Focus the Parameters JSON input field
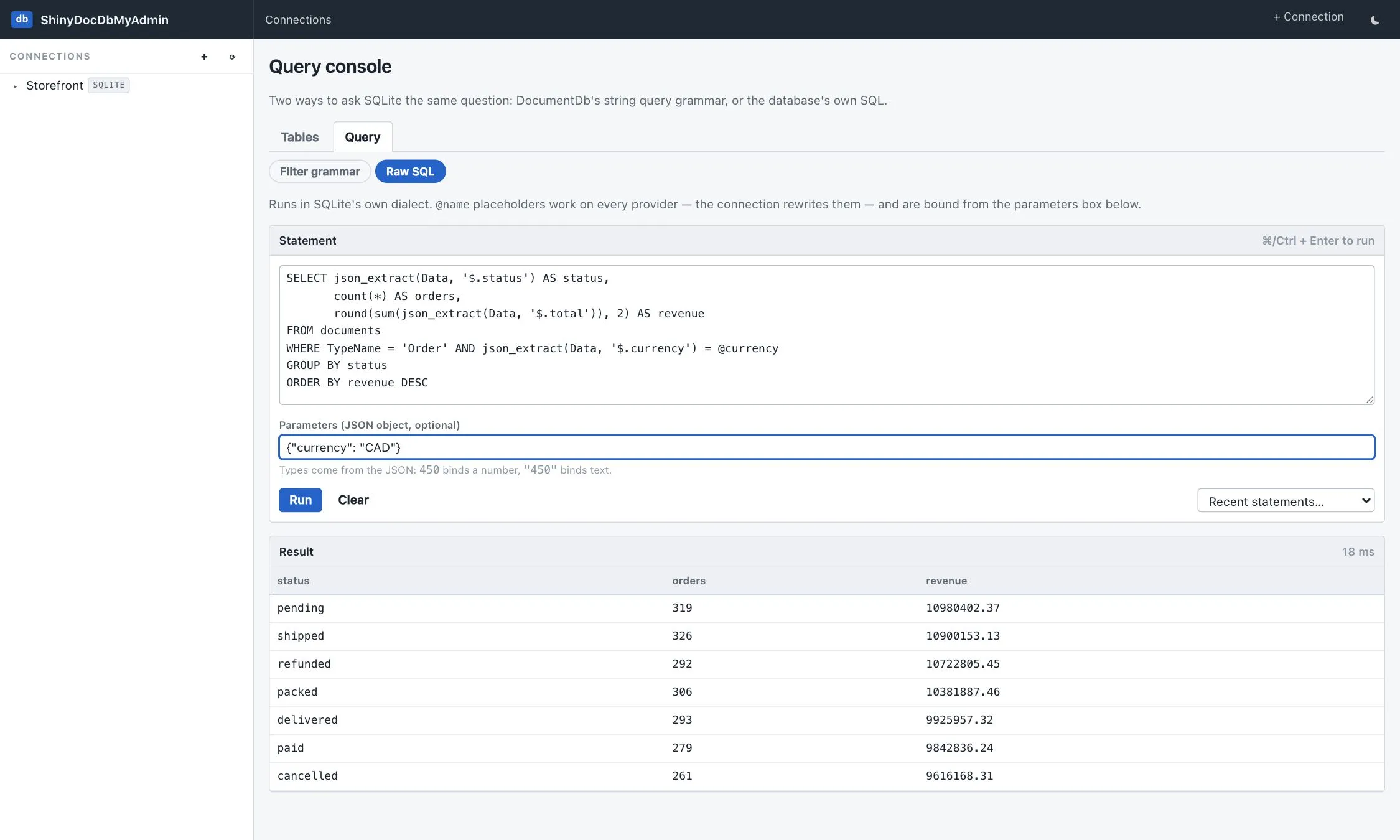 click(x=826, y=447)
